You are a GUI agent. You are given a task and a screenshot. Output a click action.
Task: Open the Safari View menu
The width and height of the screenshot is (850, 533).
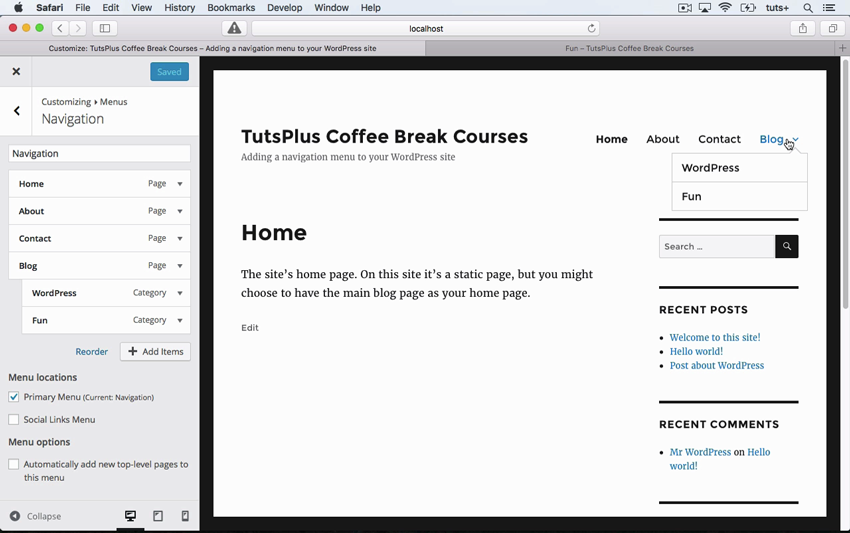click(141, 8)
